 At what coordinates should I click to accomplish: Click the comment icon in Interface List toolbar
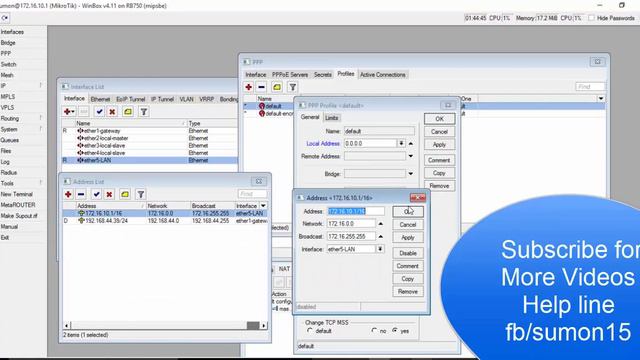tap(128, 111)
